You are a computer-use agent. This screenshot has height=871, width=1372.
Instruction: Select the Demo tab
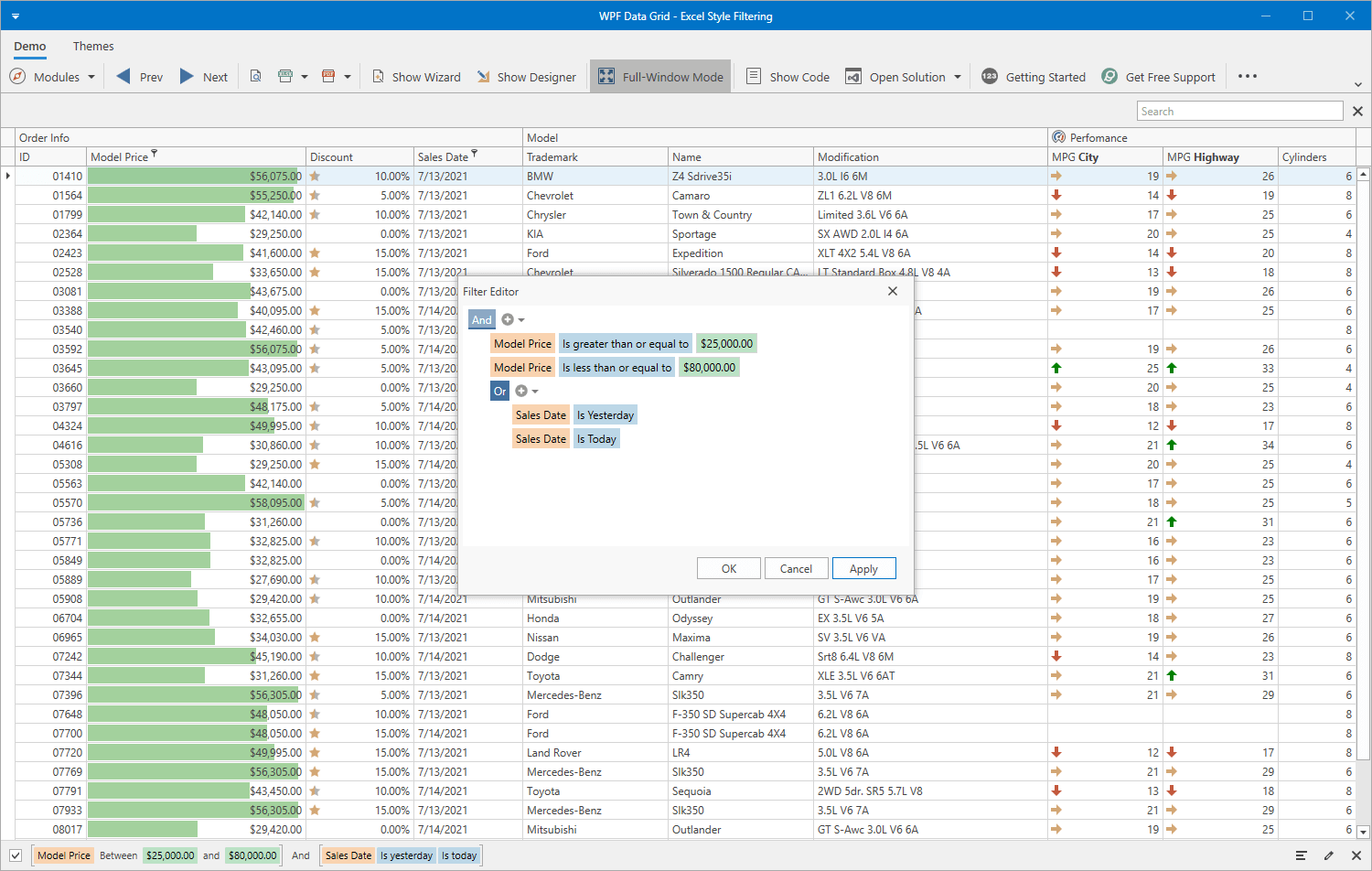pyautogui.click(x=29, y=46)
